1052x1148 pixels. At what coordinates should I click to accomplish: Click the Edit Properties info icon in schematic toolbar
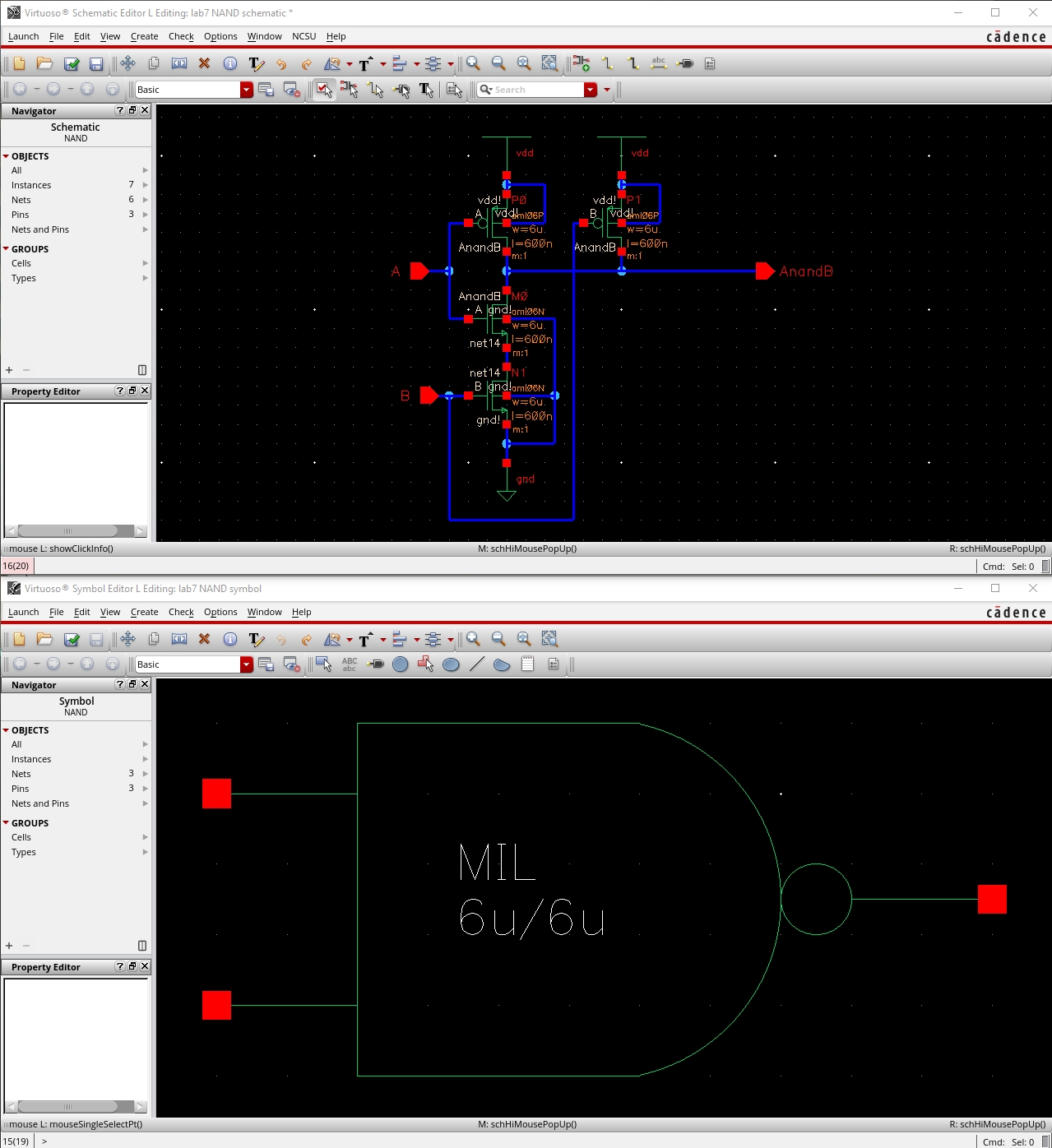click(230, 63)
